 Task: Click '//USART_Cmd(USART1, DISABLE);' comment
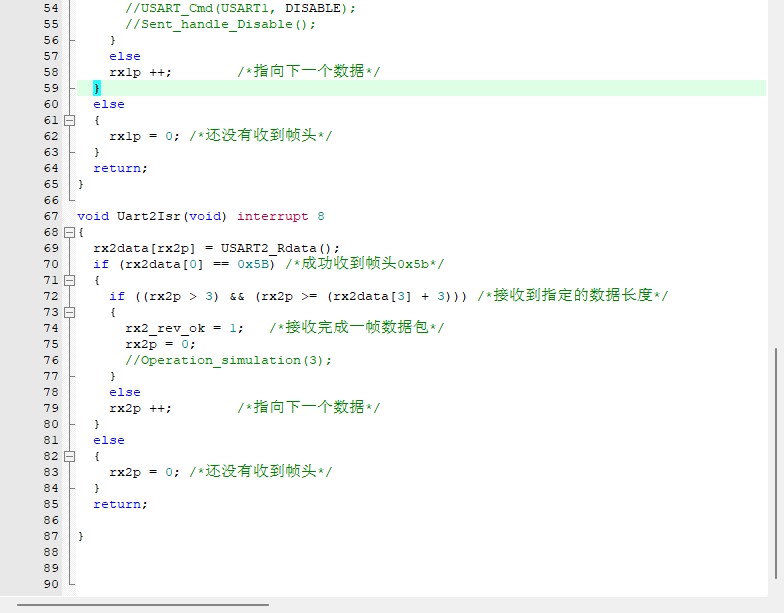pos(240,8)
